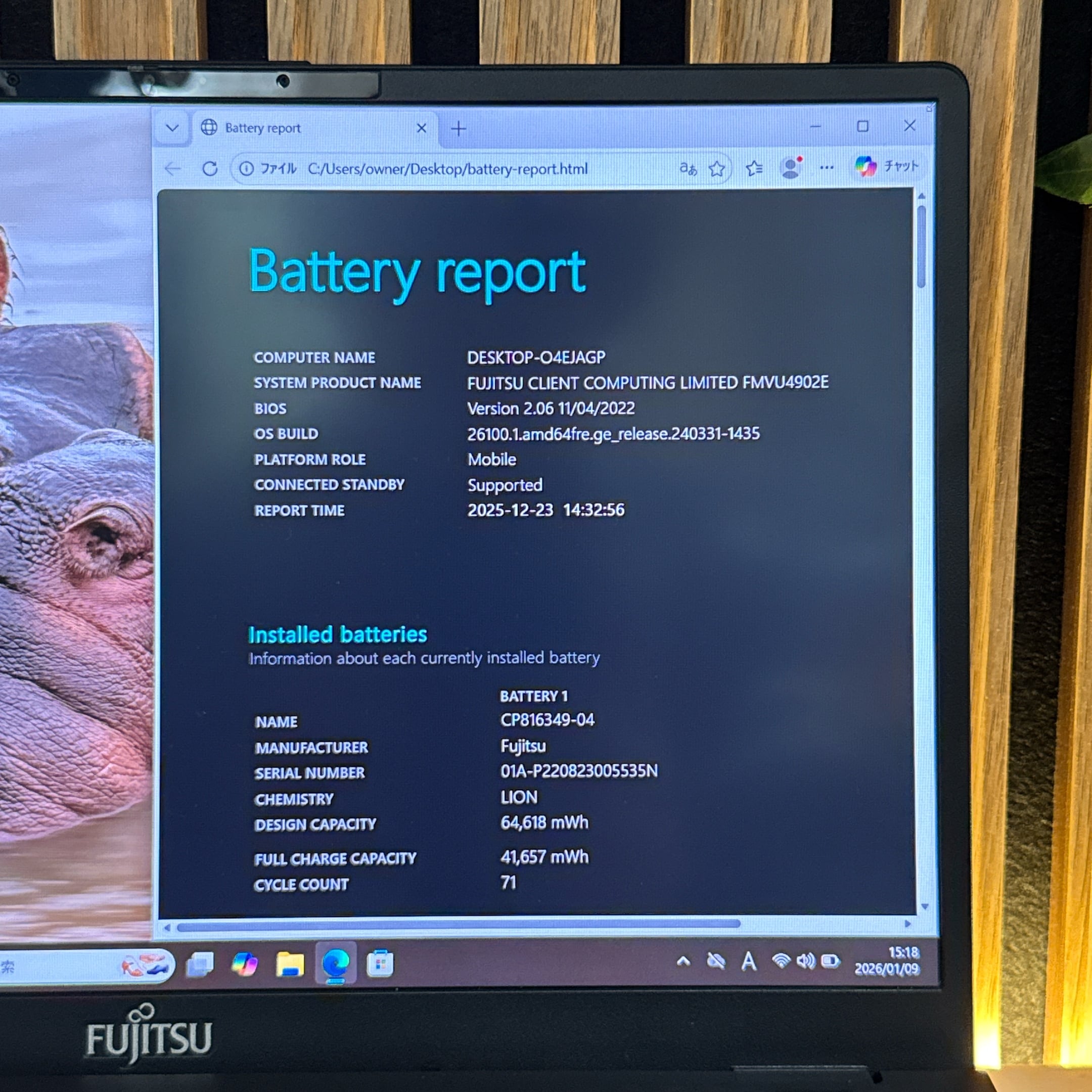Show hidden system tray icons
Screen dimensions: 1092x1092
[x=684, y=961]
